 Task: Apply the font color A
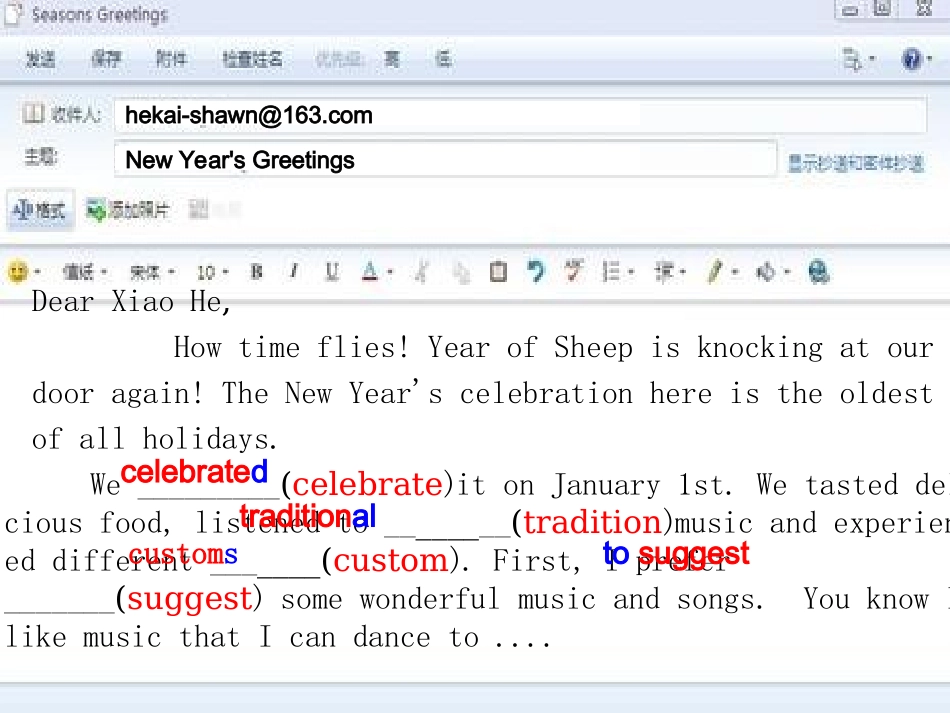370,271
